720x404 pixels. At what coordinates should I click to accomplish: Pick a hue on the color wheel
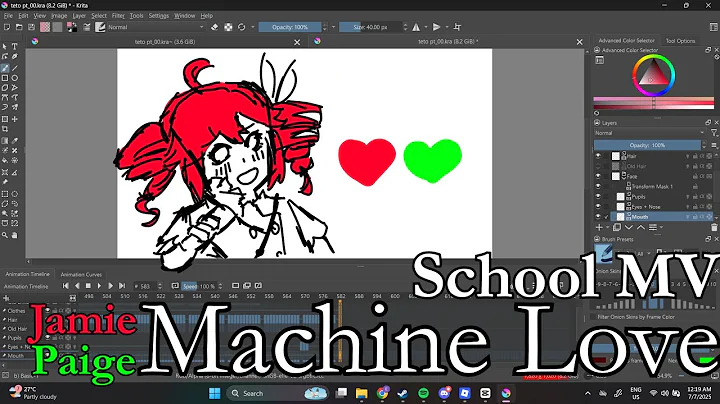[654, 75]
